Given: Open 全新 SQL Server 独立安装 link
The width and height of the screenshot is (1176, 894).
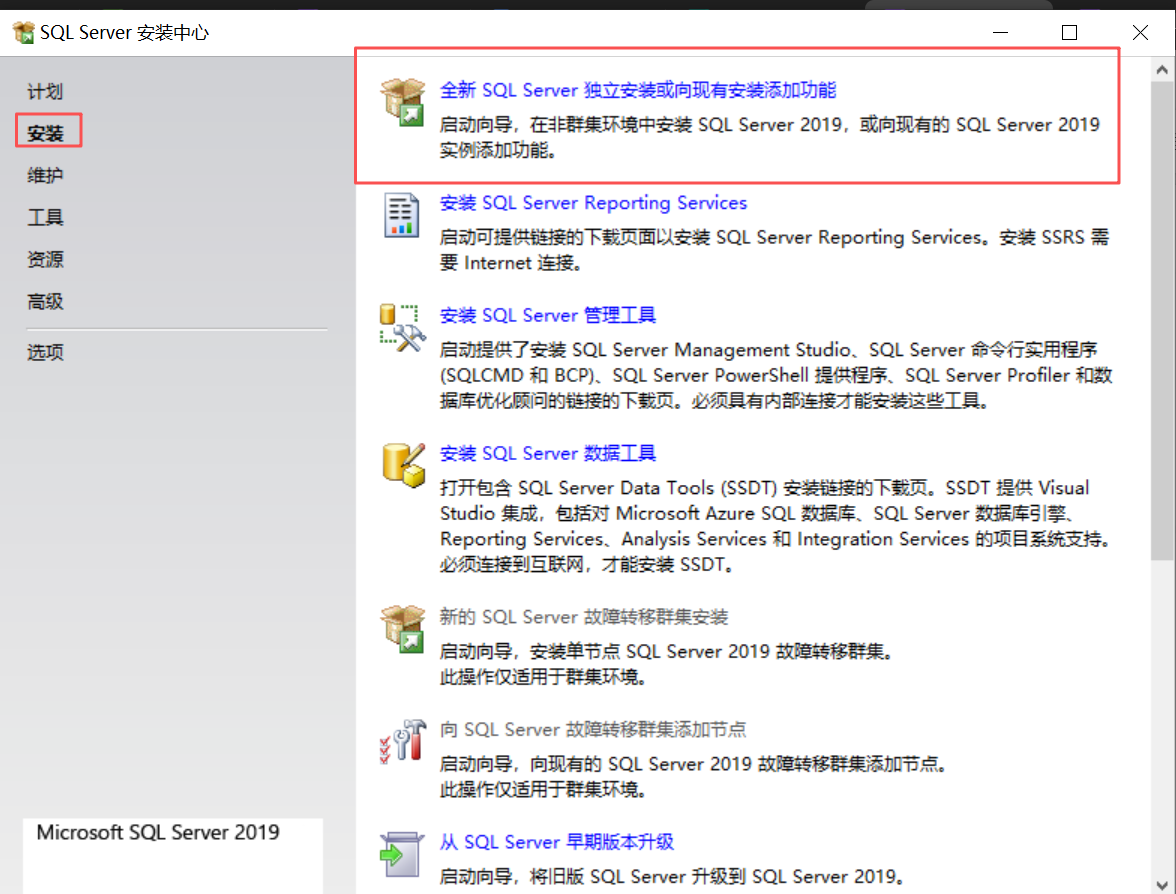Looking at the screenshot, I should pyautogui.click(x=638, y=90).
